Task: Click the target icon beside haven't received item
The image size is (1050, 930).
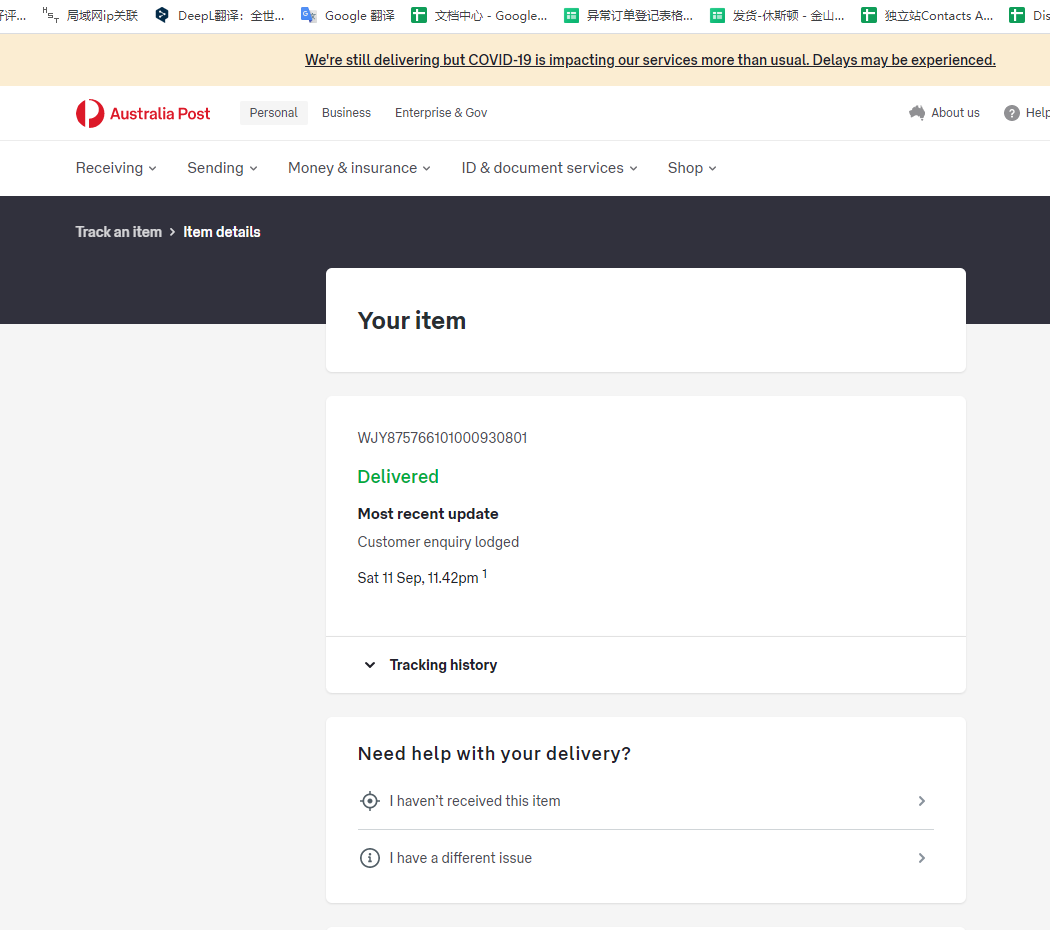Action: click(370, 801)
